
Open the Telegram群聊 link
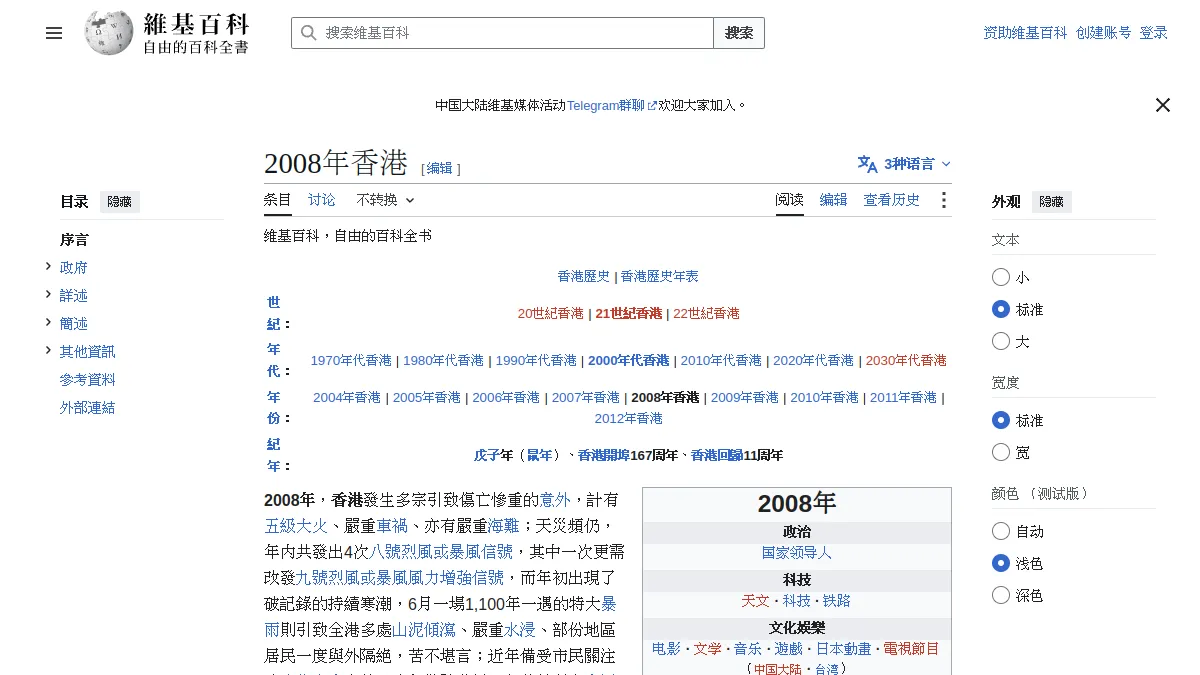[x=606, y=105]
